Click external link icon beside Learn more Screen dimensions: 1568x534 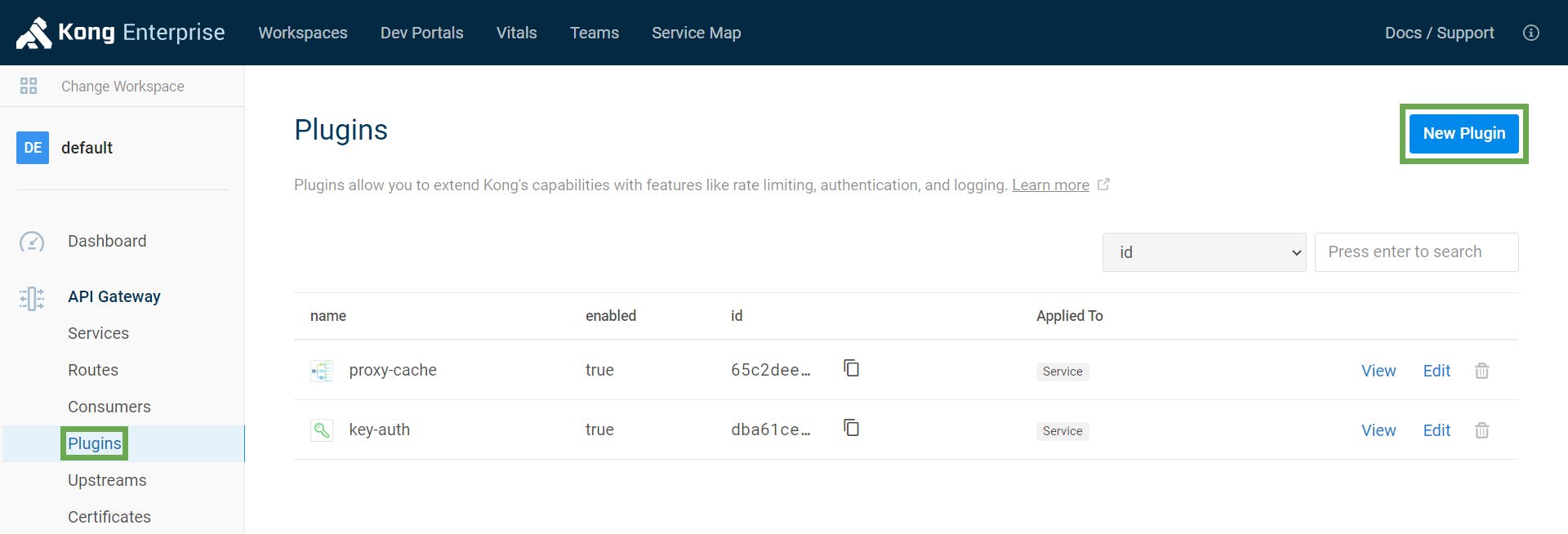[1103, 185]
